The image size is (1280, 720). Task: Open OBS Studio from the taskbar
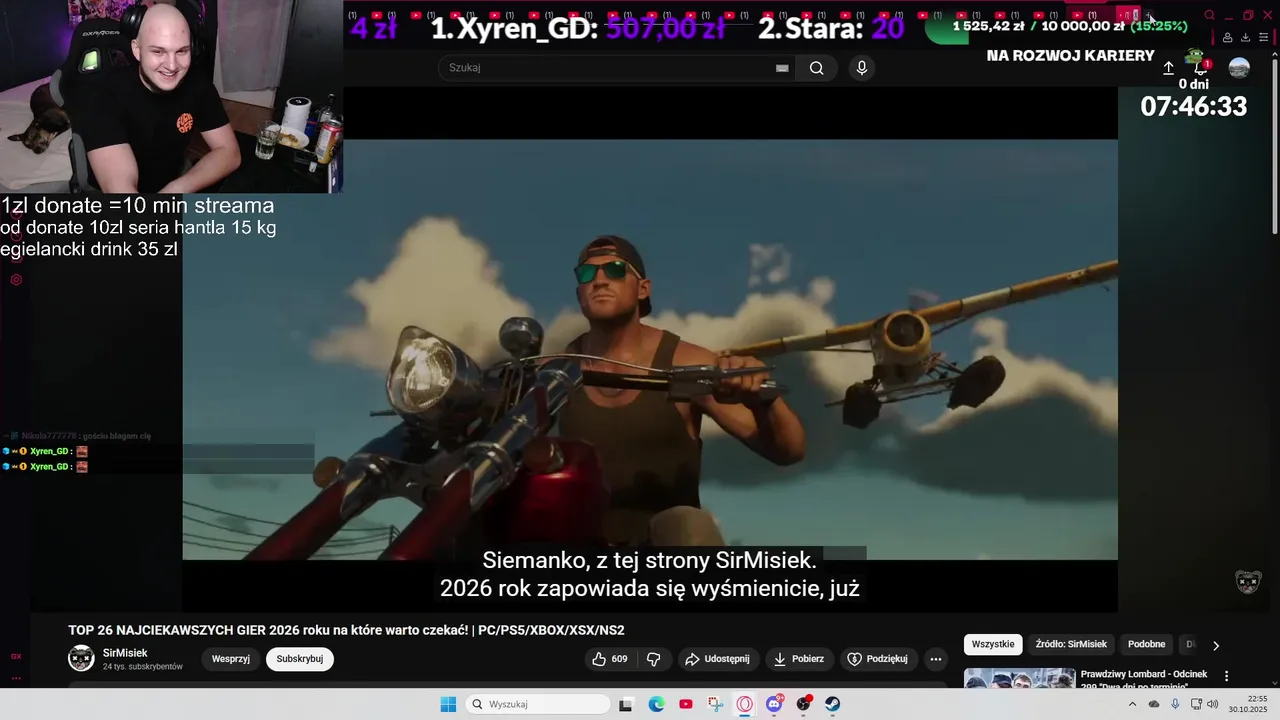click(x=803, y=704)
